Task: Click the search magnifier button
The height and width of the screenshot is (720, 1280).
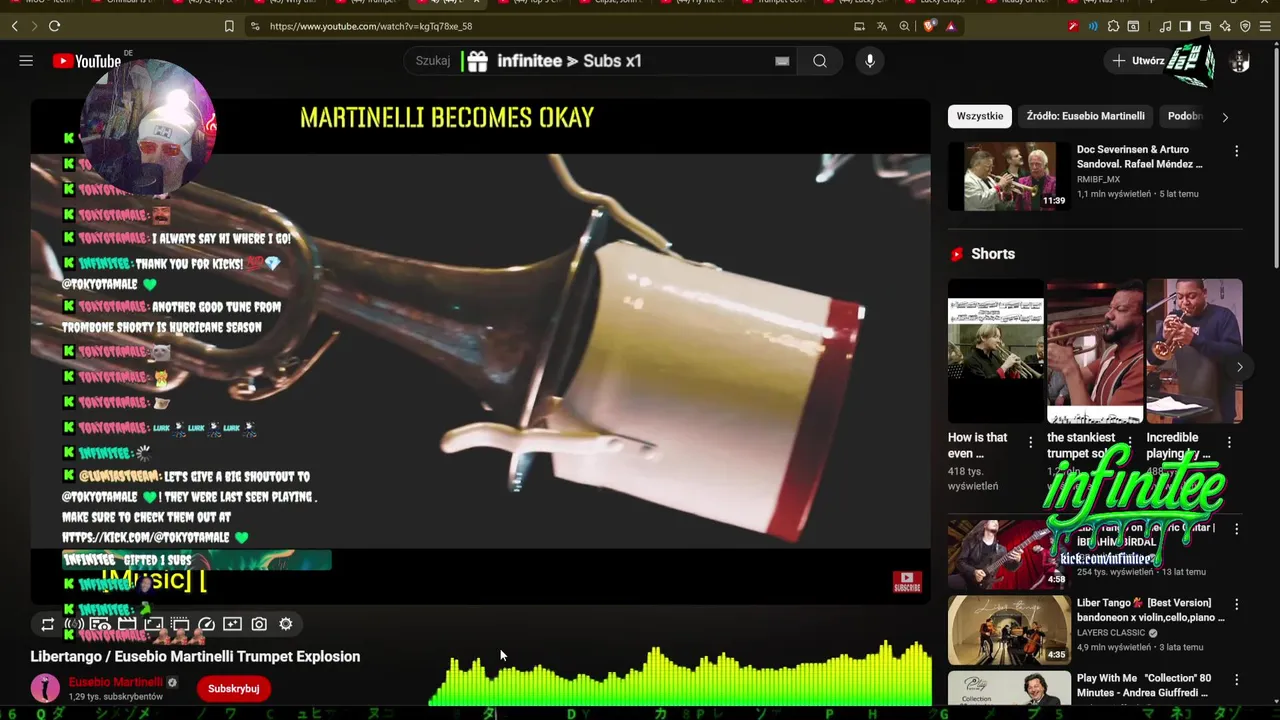Action: pos(820,61)
